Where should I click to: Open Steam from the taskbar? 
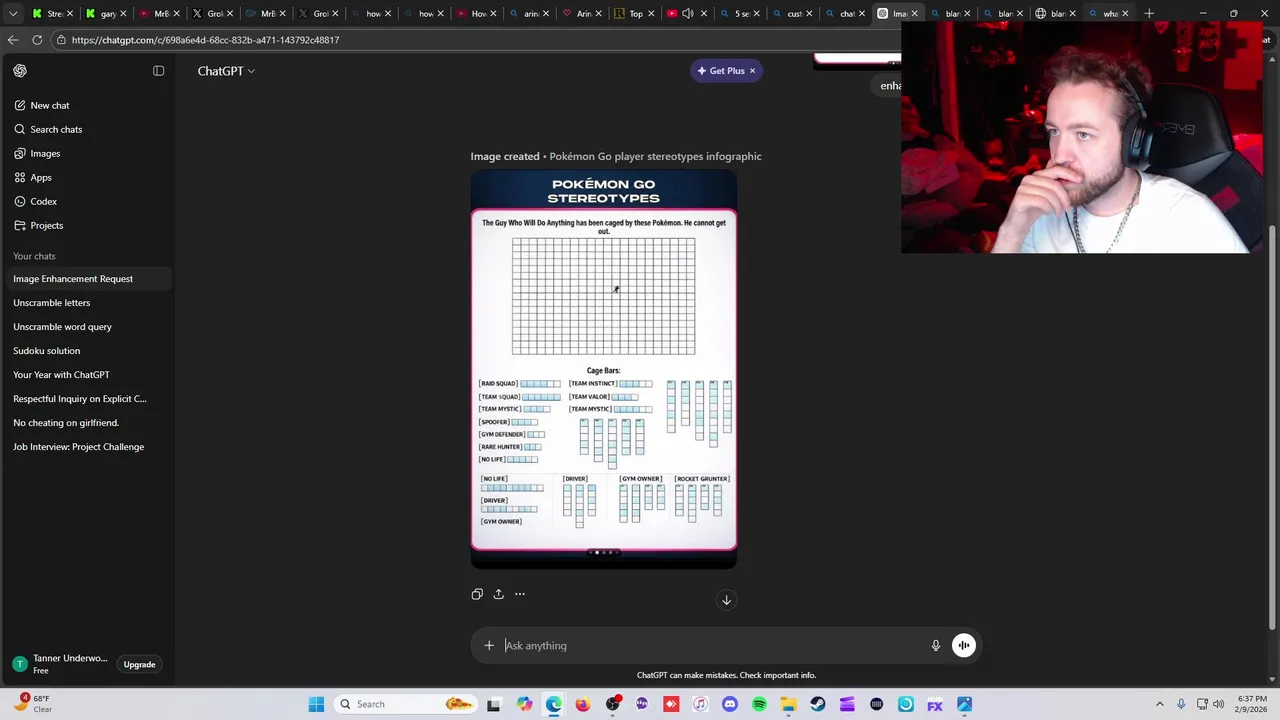818,704
